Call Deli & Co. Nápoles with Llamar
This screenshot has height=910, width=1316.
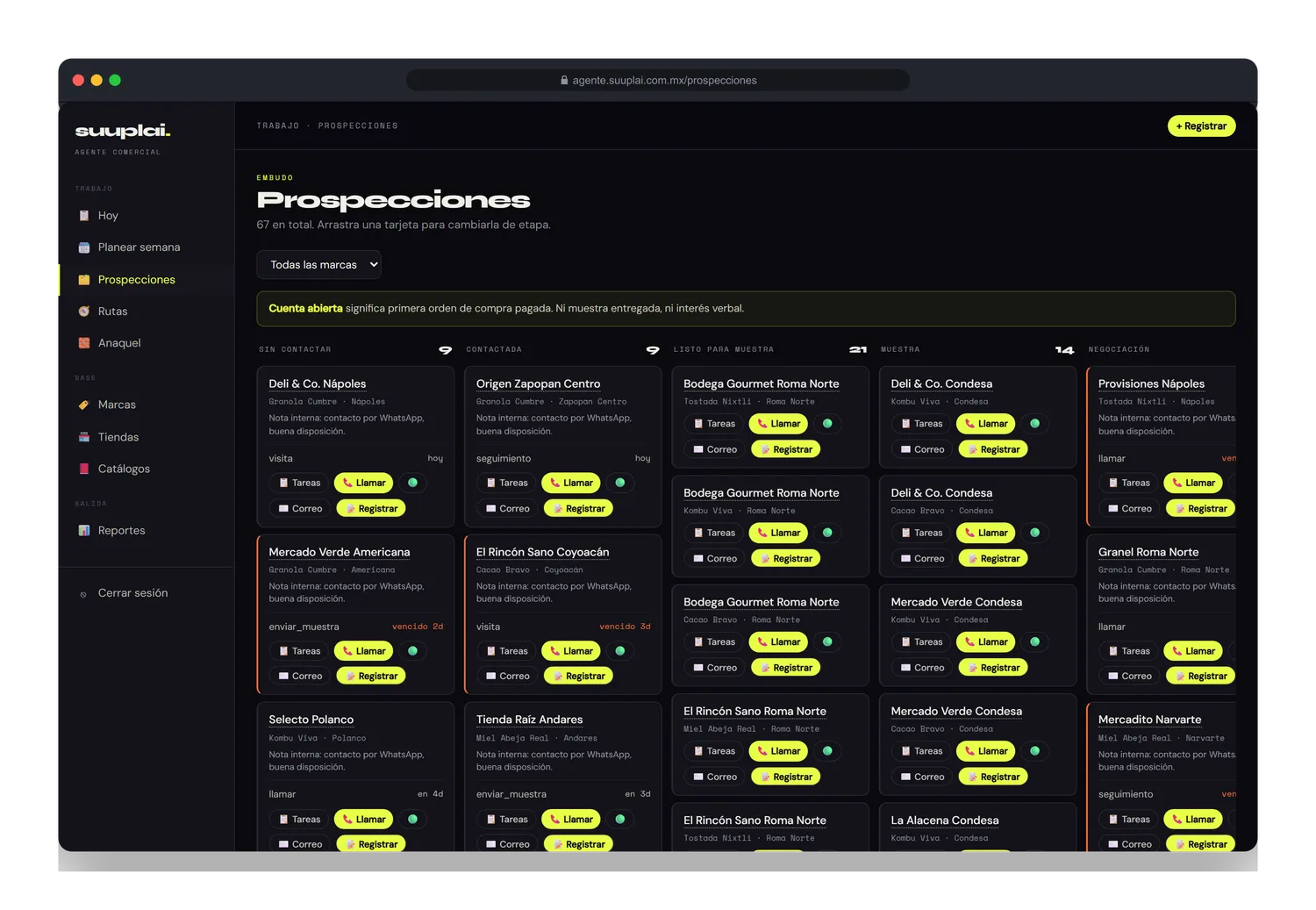363,483
